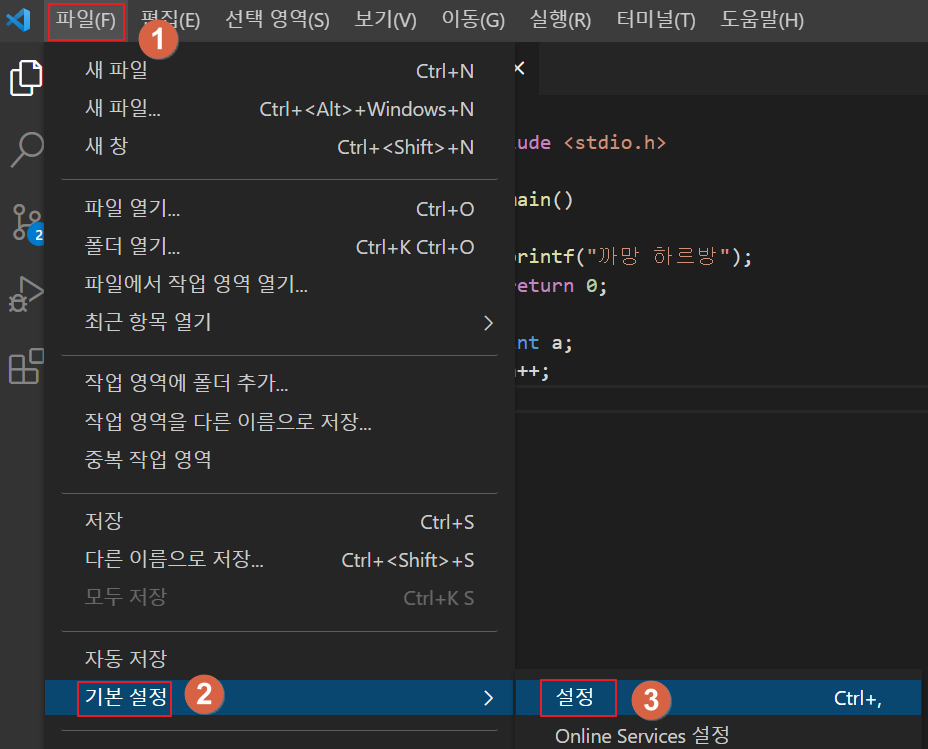
Task: Expand the 기본 설정 submenu
Action: click(124, 698)
